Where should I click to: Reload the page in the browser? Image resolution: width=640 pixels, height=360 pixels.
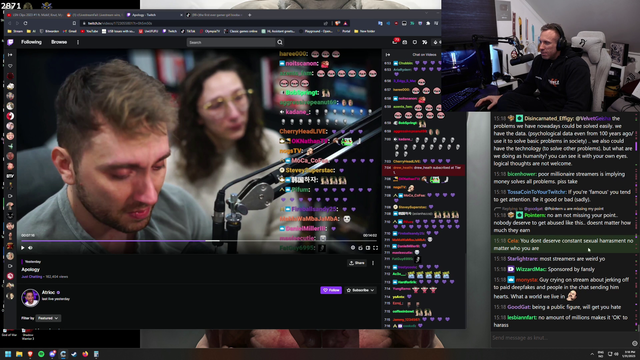(x=25, y=23)
